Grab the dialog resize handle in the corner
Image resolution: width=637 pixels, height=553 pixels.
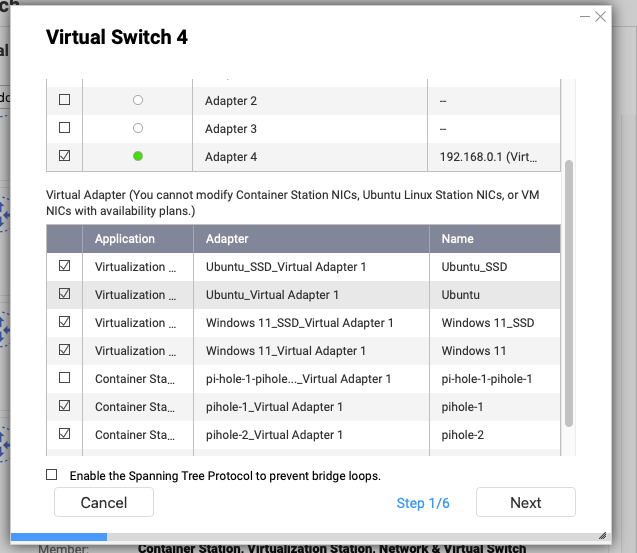(x=601, y=535)
